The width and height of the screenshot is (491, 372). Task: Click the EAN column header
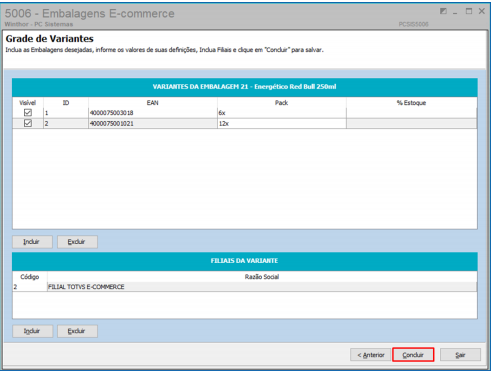(153, 103)
